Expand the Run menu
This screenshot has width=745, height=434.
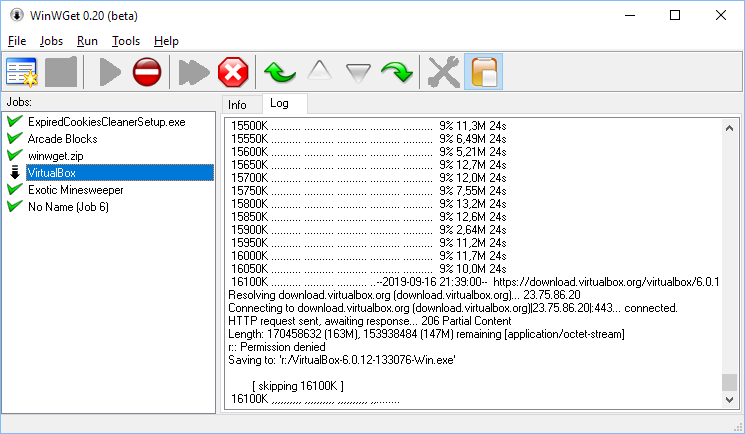click(87, 41)
